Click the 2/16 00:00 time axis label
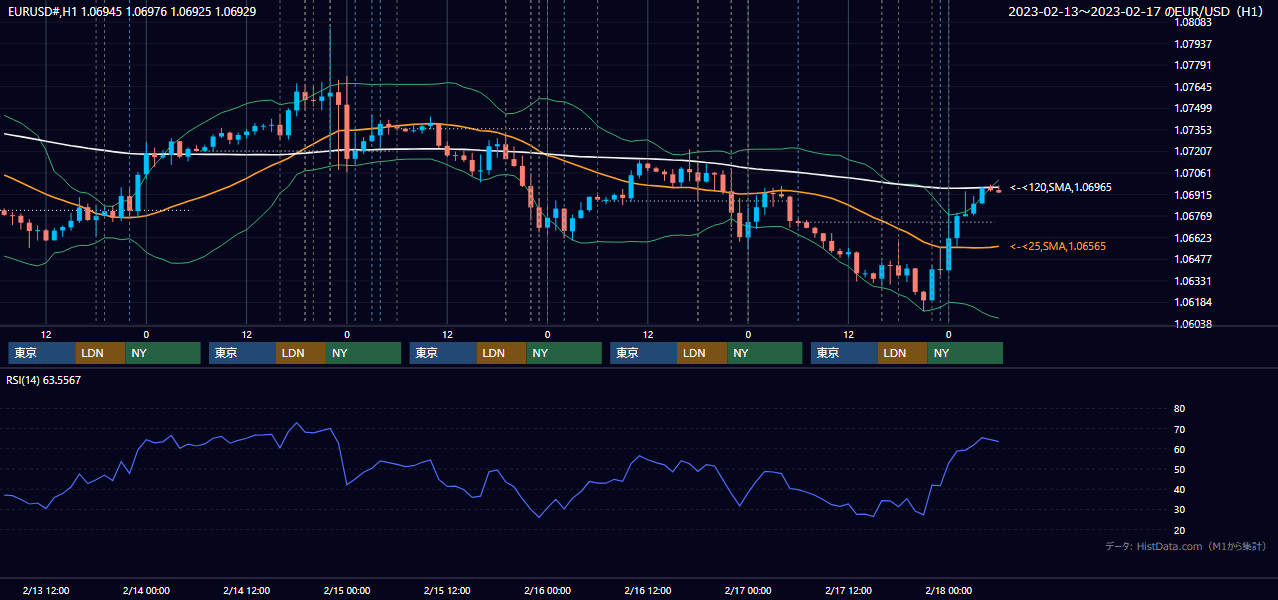Image resolution: width=1278 pixels, height=600 pixels. click(547, 590)
